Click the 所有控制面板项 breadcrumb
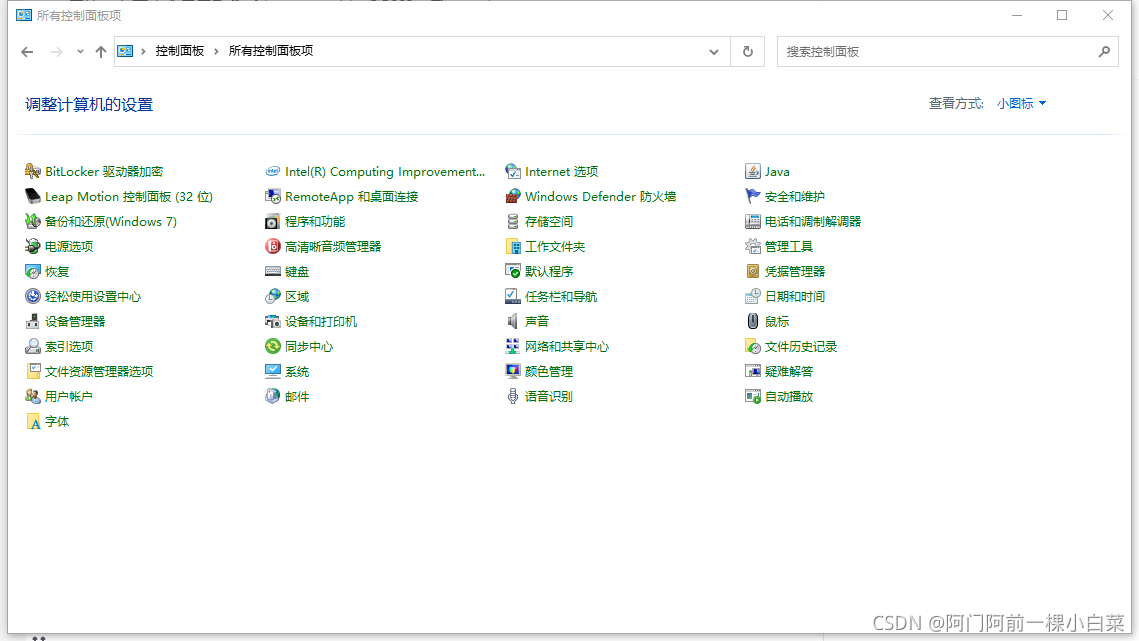This screenshot has width=1139, height=641. (x=271, y=51)
